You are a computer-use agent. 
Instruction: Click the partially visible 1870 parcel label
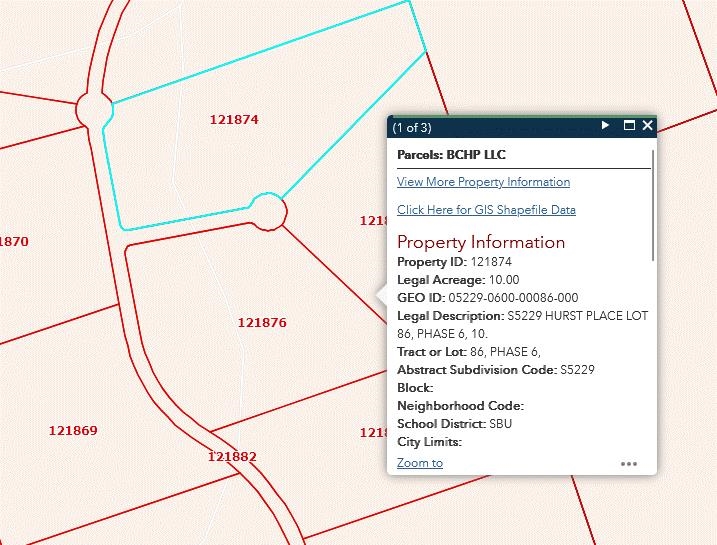[14, 241]
